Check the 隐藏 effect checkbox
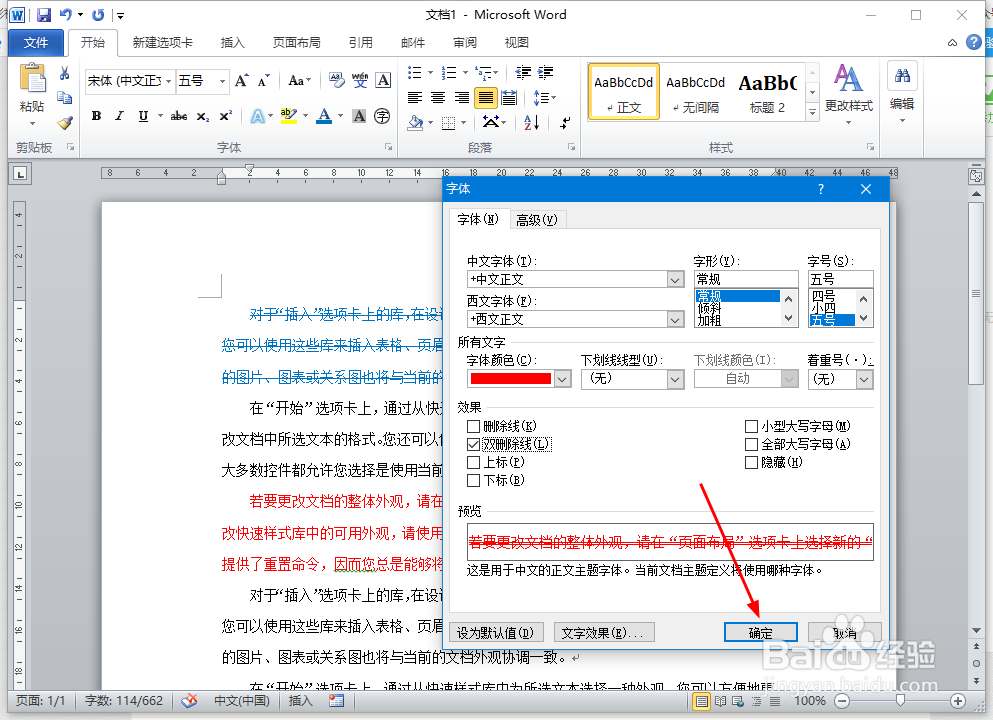Screen dimensions: 993x720 coord(753,461)
